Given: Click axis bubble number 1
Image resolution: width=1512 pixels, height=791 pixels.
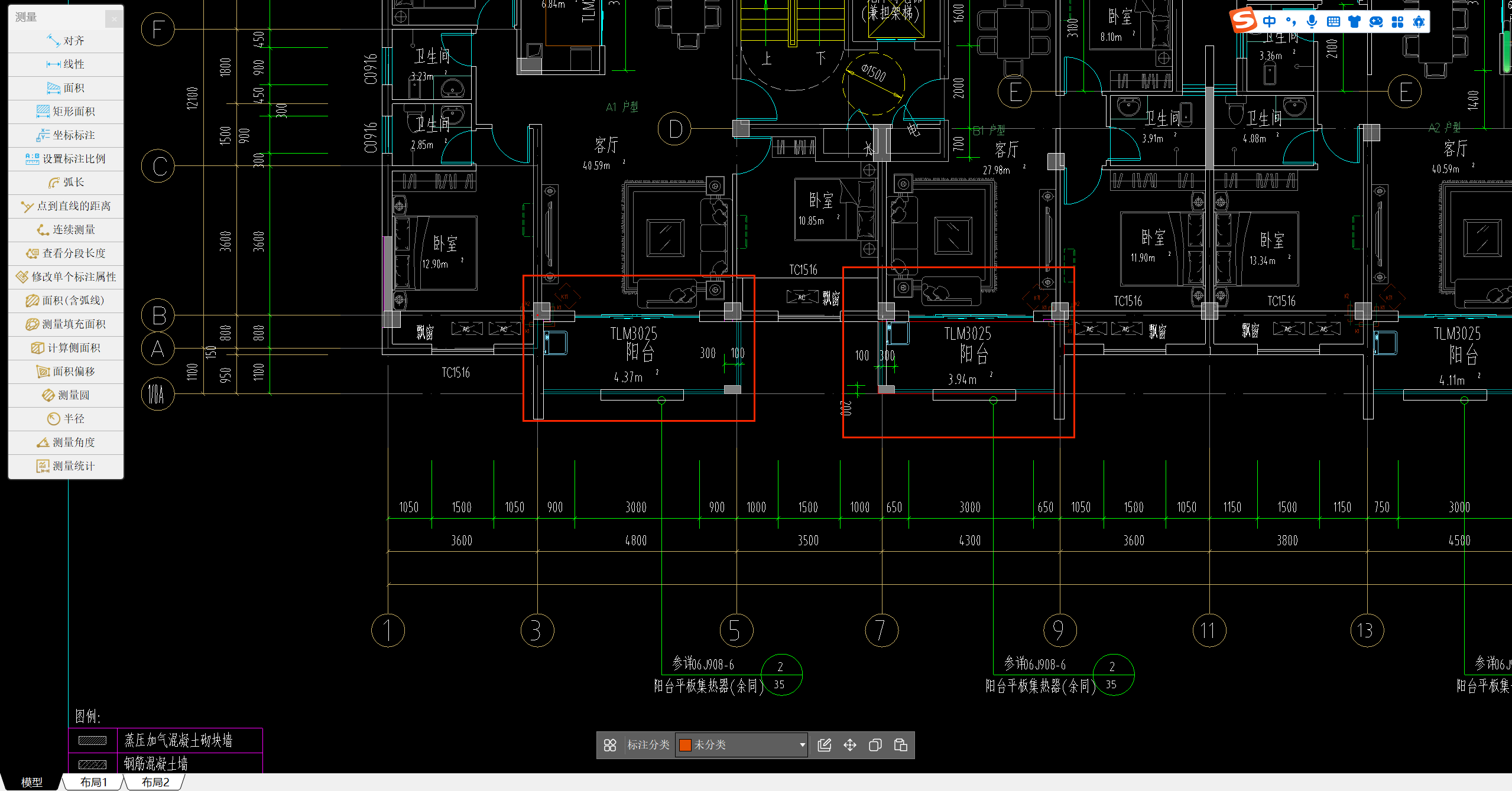Looking at the screenshot, I should pyautogui.click(x=388, y=630).
